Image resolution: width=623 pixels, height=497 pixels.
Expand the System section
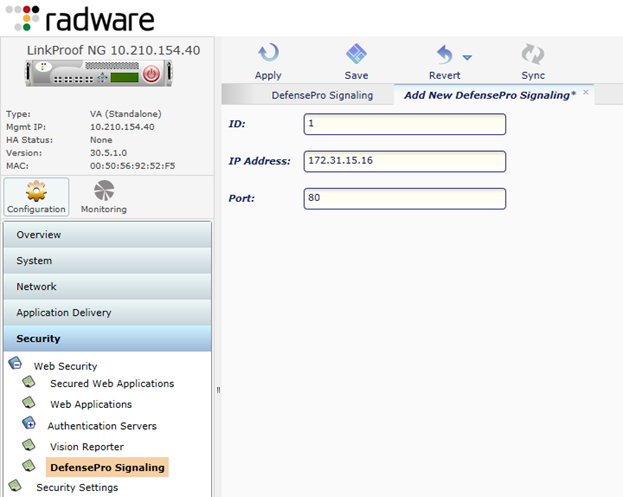[107, 261]
